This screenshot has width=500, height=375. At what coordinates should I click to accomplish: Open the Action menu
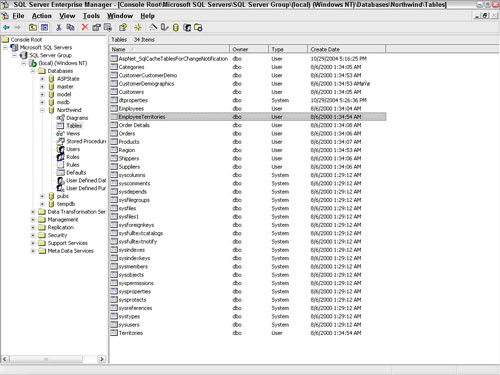pos(42,16)
